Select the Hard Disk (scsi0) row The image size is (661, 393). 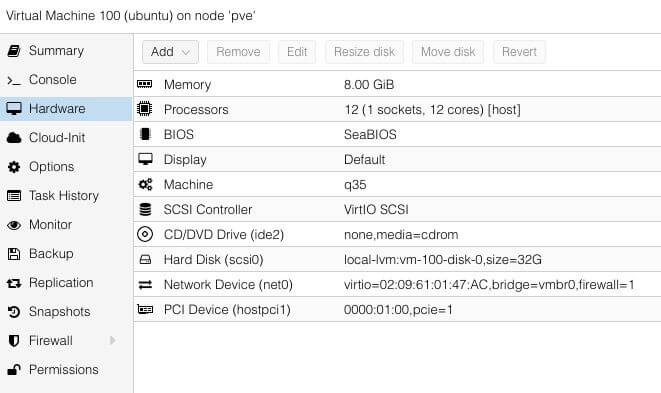click(397, 259)
